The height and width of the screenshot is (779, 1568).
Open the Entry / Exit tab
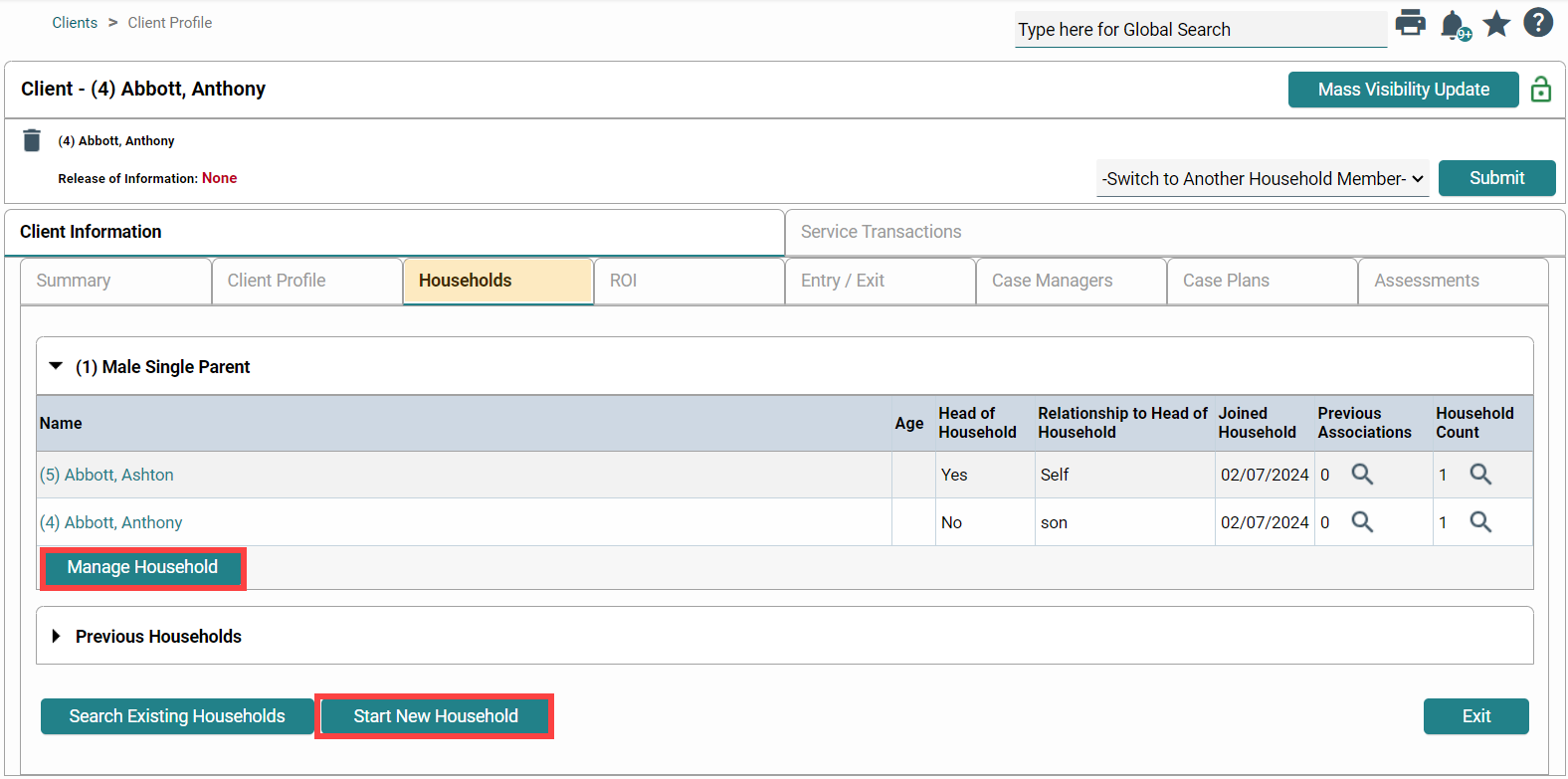coord(881,281)
